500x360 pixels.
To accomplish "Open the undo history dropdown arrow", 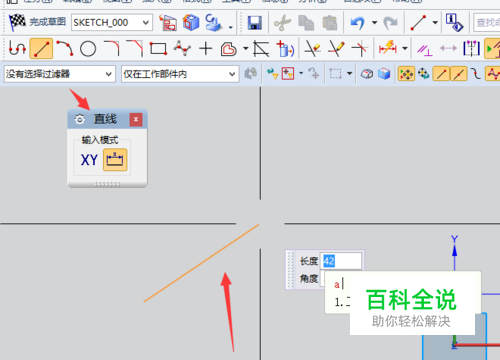I will pos(374,23).
